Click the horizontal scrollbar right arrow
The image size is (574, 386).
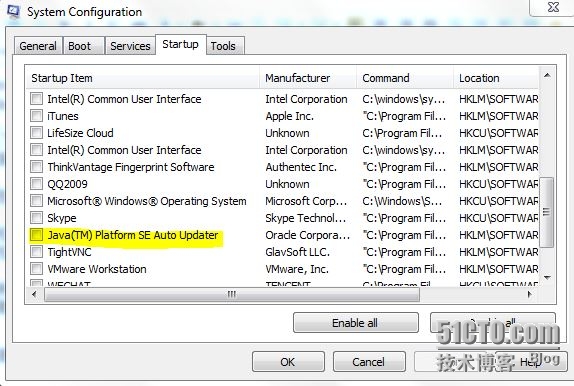(530, 294)
